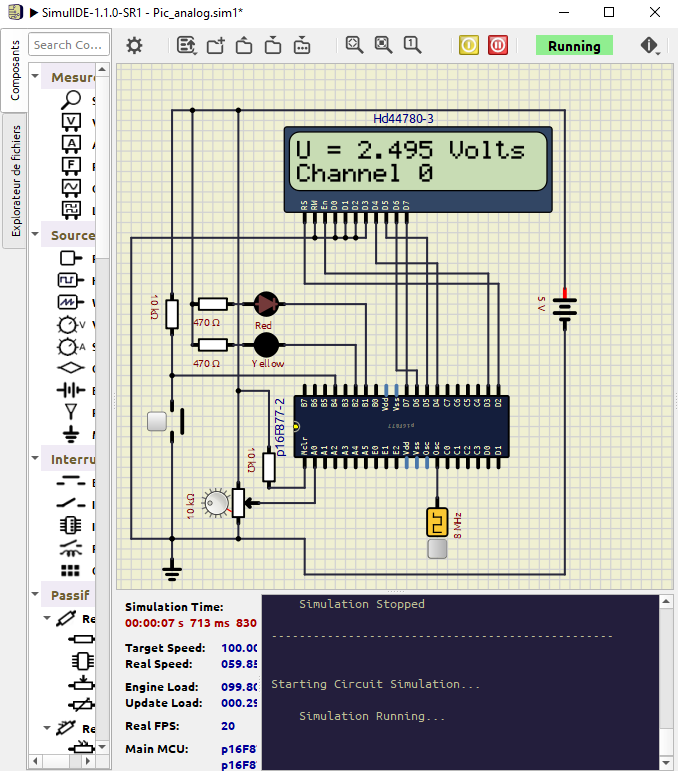
Task: Switch to the Composants tab
Action: tap(15, 71)
